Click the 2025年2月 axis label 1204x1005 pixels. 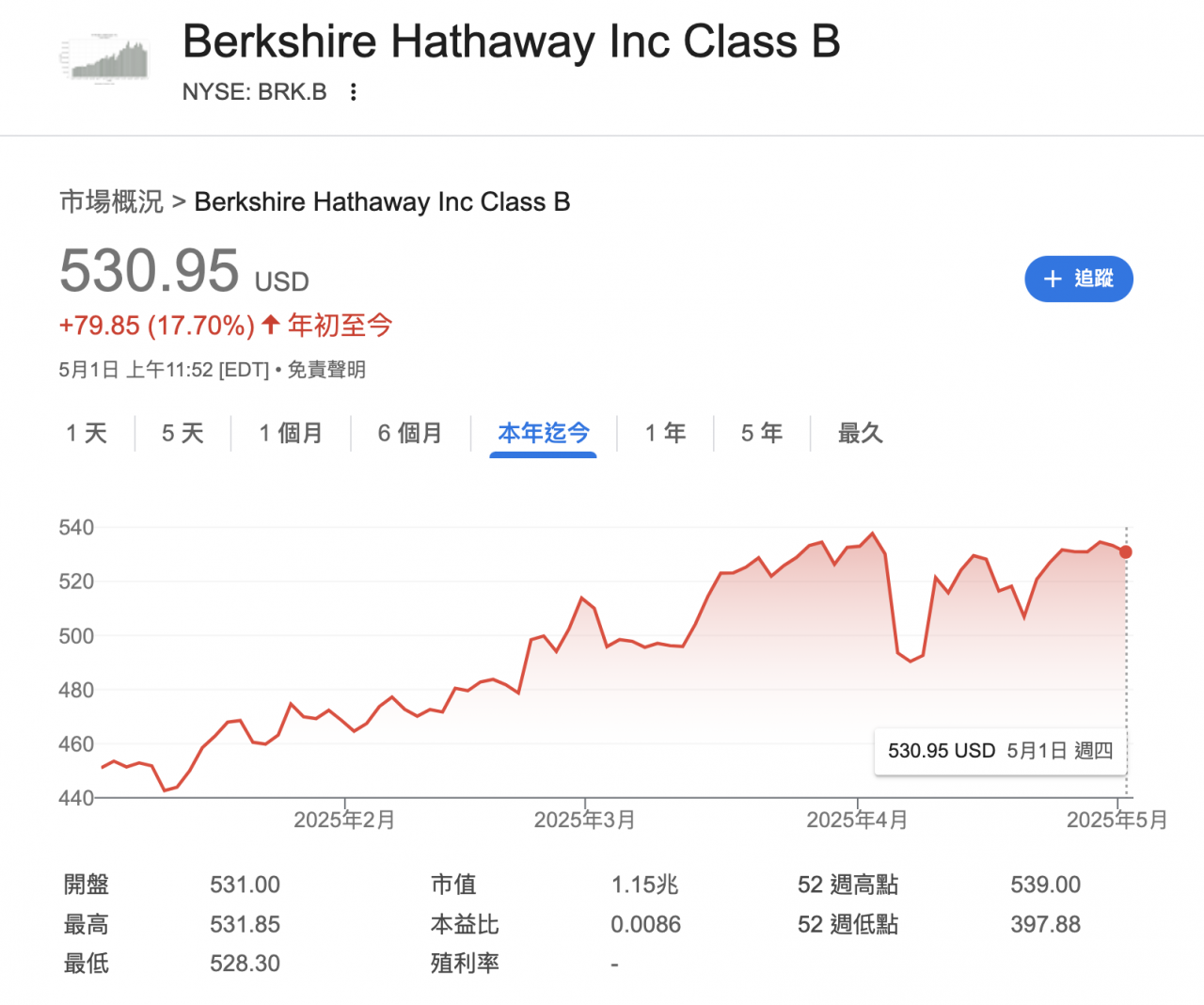344,820
